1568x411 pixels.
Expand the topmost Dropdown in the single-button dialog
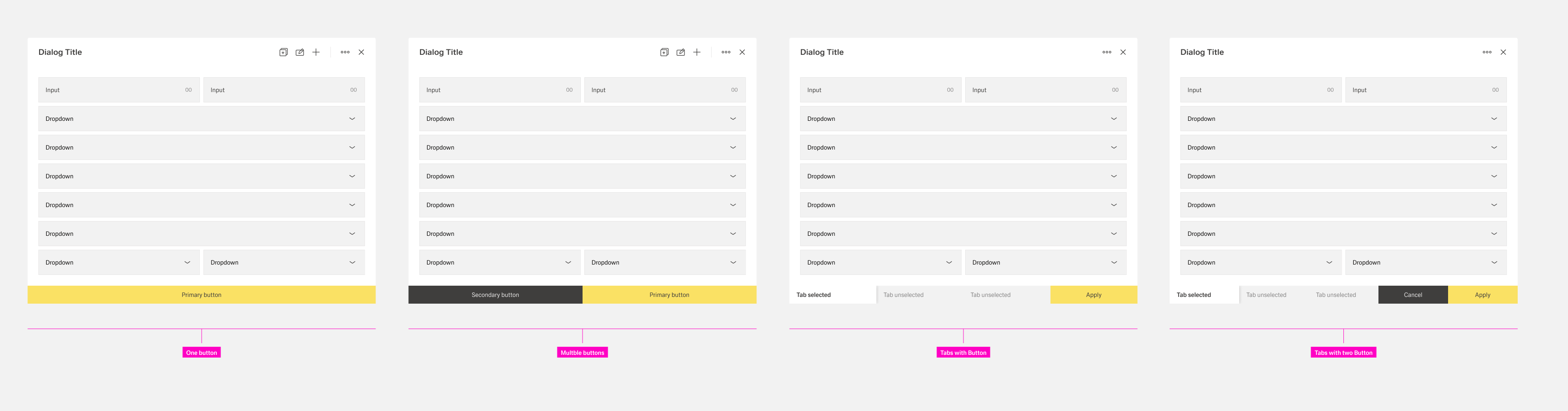(x=202, y=119)
